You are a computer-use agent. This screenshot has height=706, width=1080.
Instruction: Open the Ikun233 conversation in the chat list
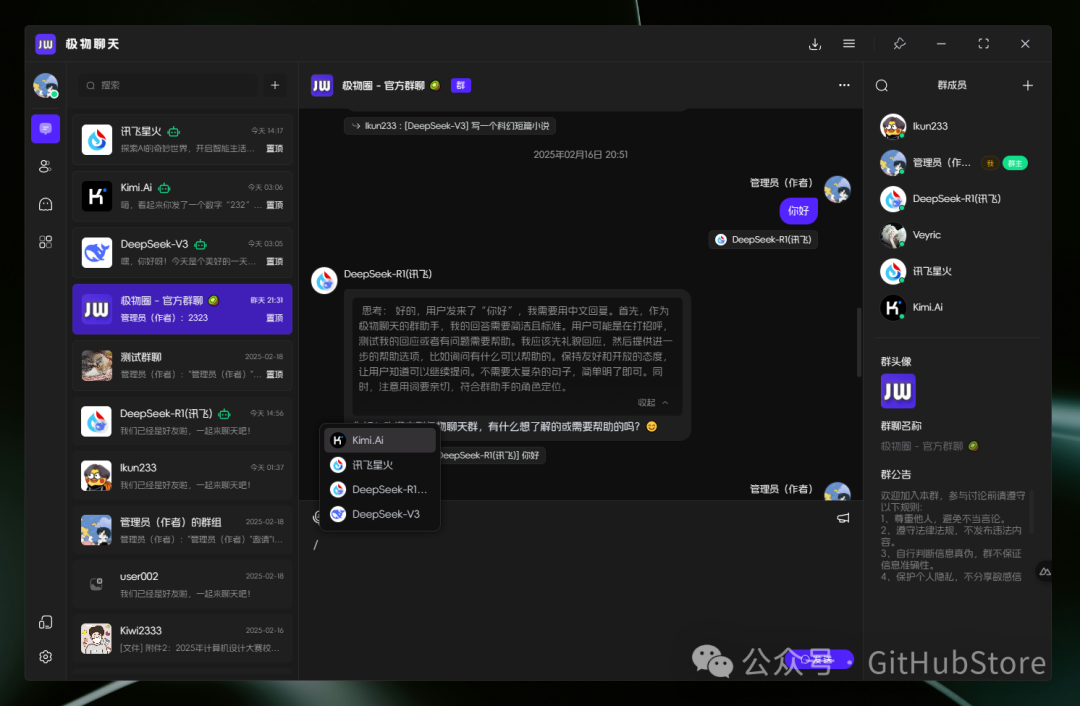[x=183, y=476]
